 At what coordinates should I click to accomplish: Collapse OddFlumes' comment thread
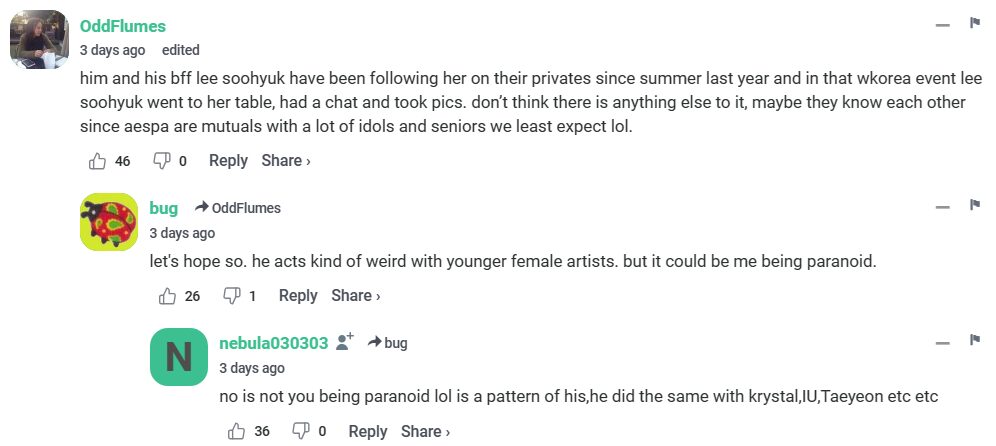coord(942,26)
